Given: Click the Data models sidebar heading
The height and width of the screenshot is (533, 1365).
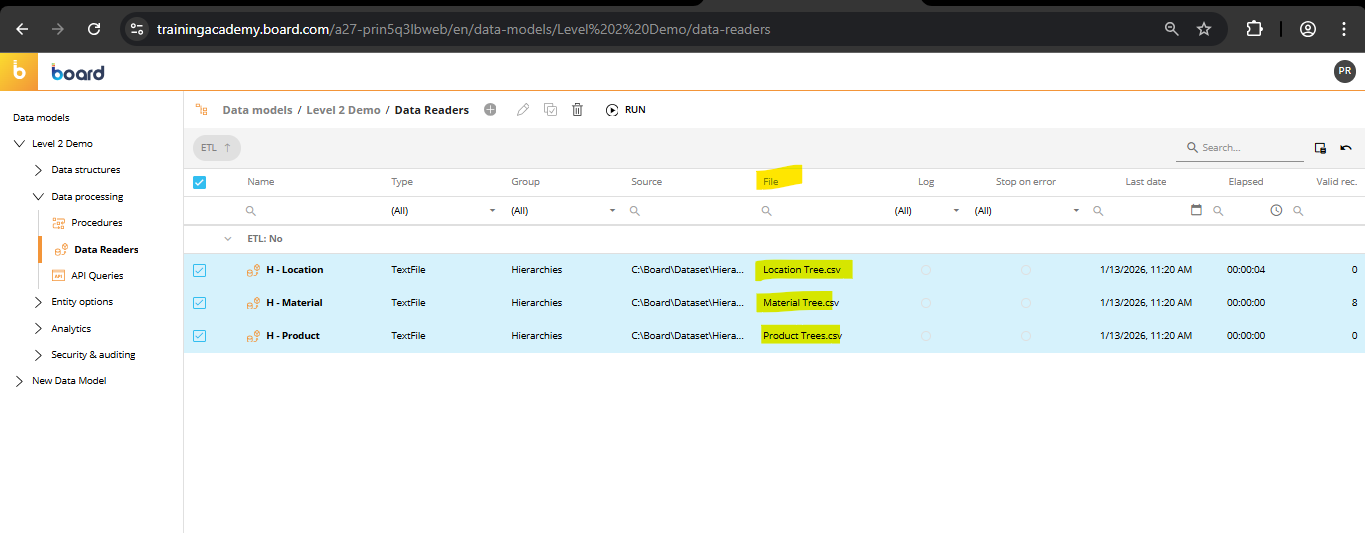Looking at the screenshot, I should coord(41,118).
